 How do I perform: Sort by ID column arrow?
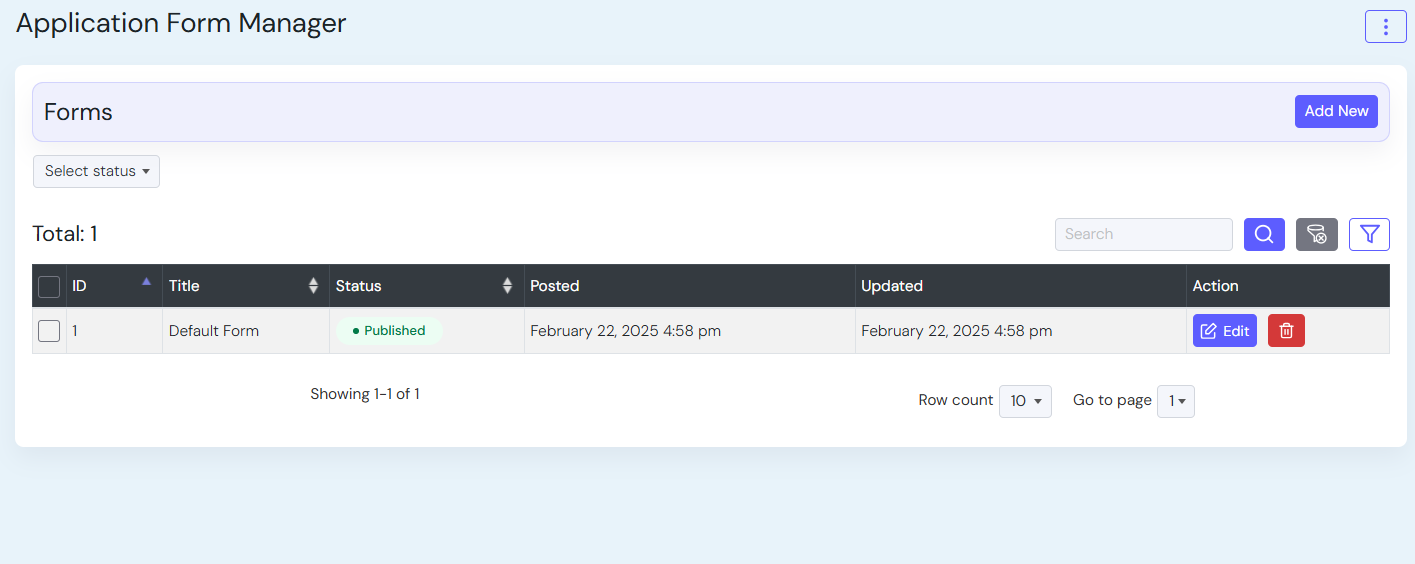pyautogui.click(x=147, y=283)
